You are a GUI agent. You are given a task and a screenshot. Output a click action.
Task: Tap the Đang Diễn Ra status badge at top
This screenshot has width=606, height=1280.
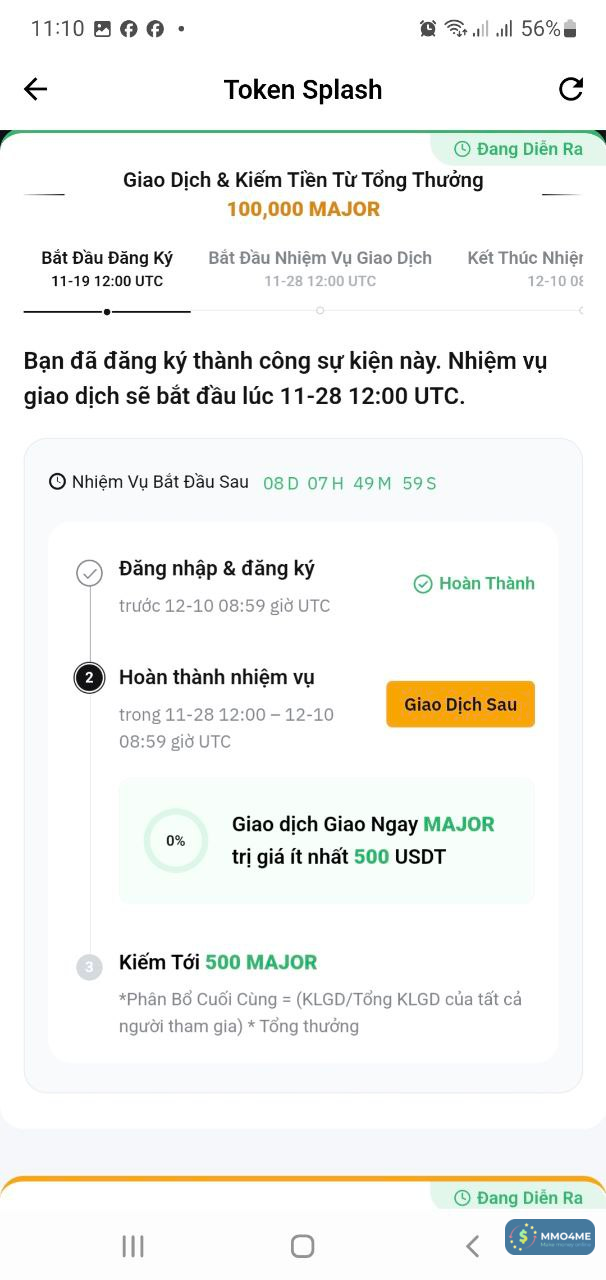[518, 149]
